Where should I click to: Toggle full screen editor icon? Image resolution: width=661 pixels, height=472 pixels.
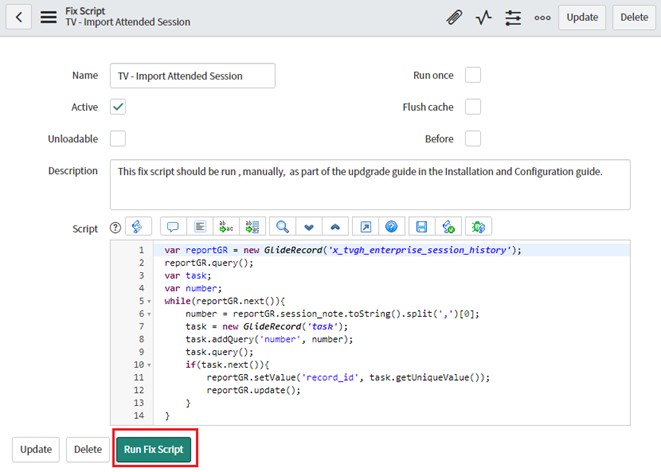click(365, 227)
